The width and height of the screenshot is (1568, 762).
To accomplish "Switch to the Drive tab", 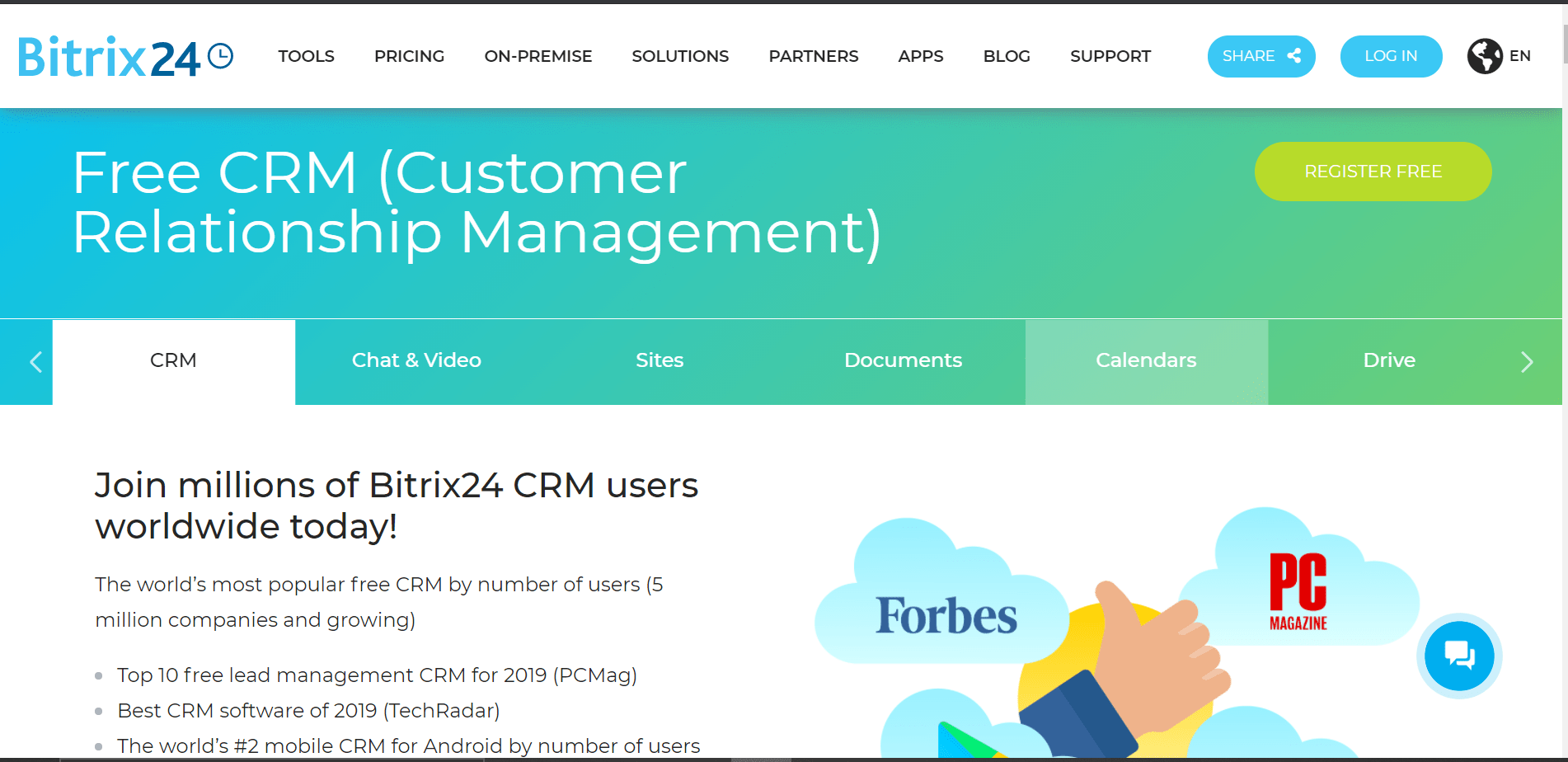I will (1389, 361).
